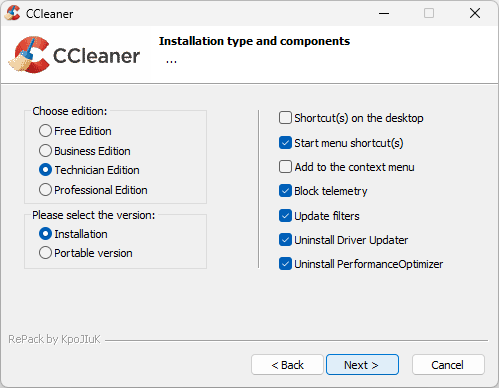Uncheck Uninstall PerformanceOptimizer option
The height and width of the screenshot is (388, 499).
[x=285, y=264]
